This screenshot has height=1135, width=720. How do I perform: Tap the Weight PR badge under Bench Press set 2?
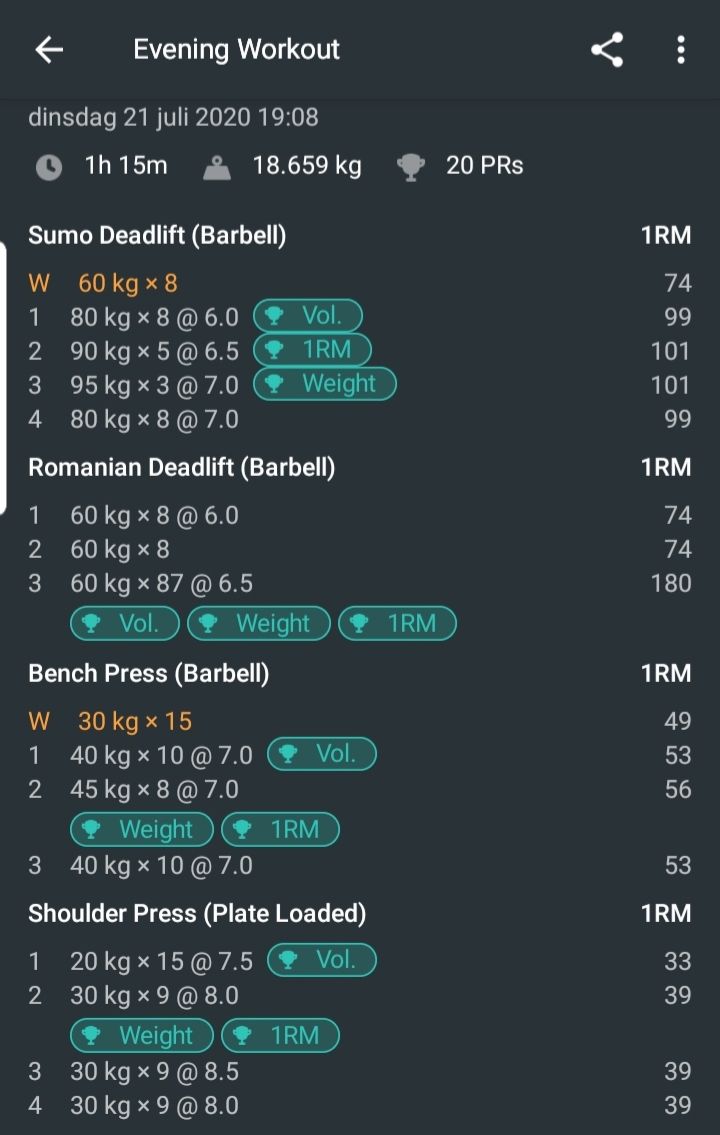(141, 829)
